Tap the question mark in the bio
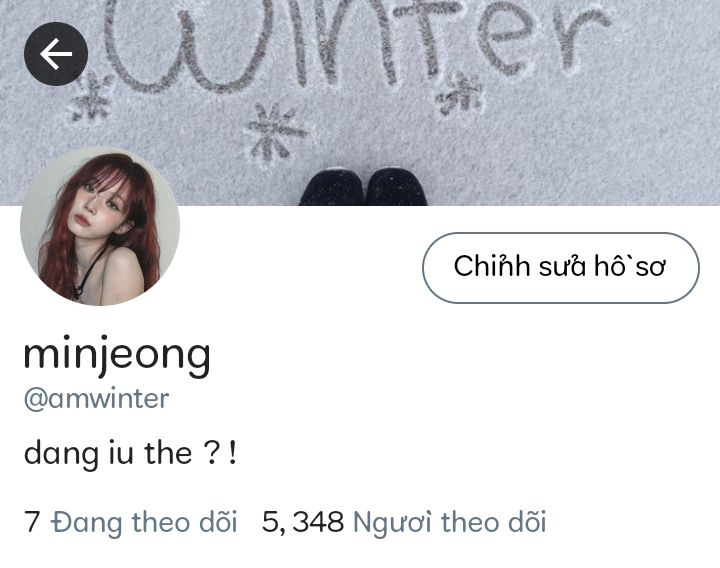This screenshot has width=720, height=568. [210, 453]
